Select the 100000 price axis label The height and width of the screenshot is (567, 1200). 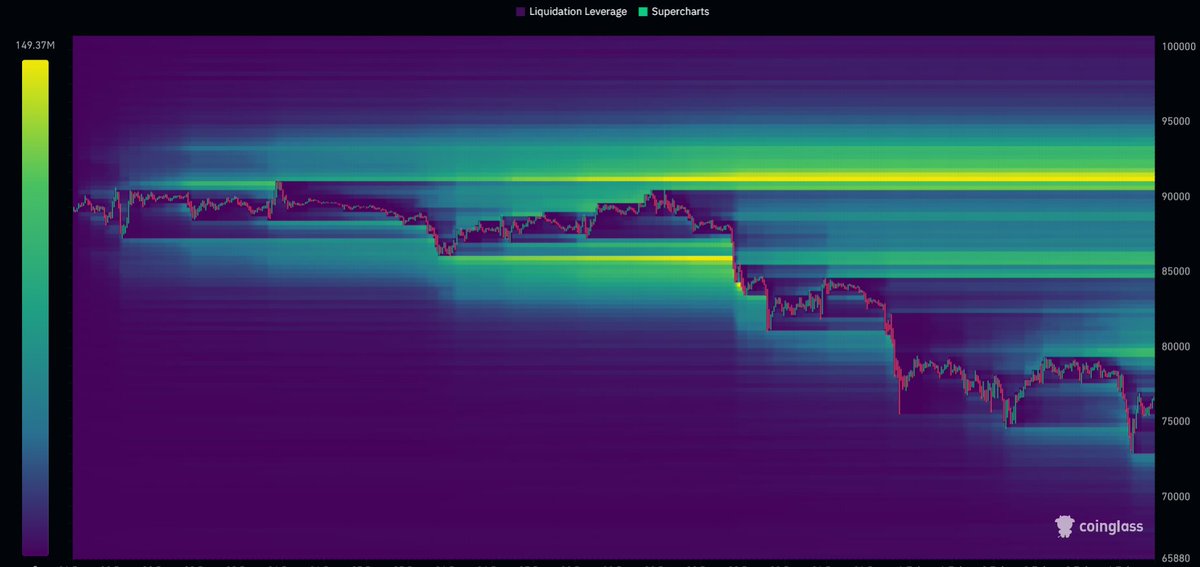[x=1177, y=45]
